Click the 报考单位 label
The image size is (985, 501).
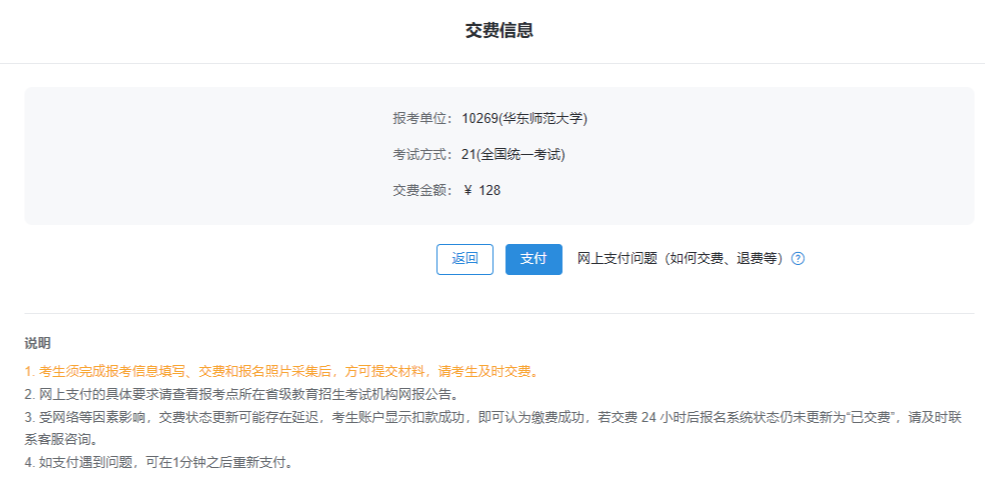point(422,119)
